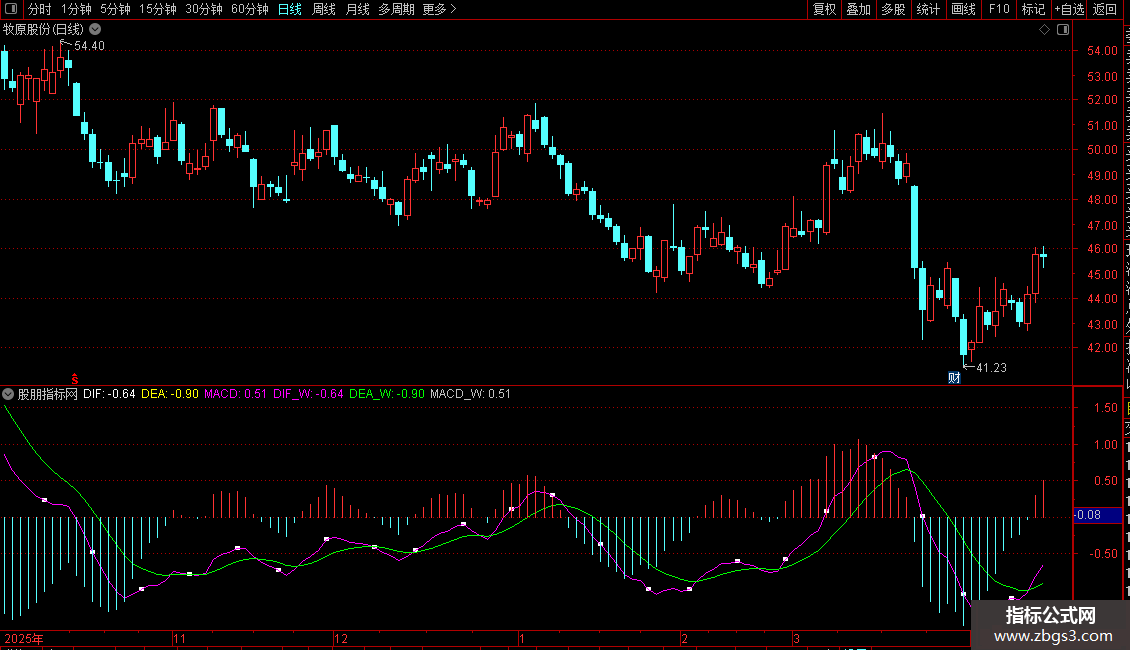Switch to 分时 intraday view
Screen dimensions: 1130x650
point(39,9)
